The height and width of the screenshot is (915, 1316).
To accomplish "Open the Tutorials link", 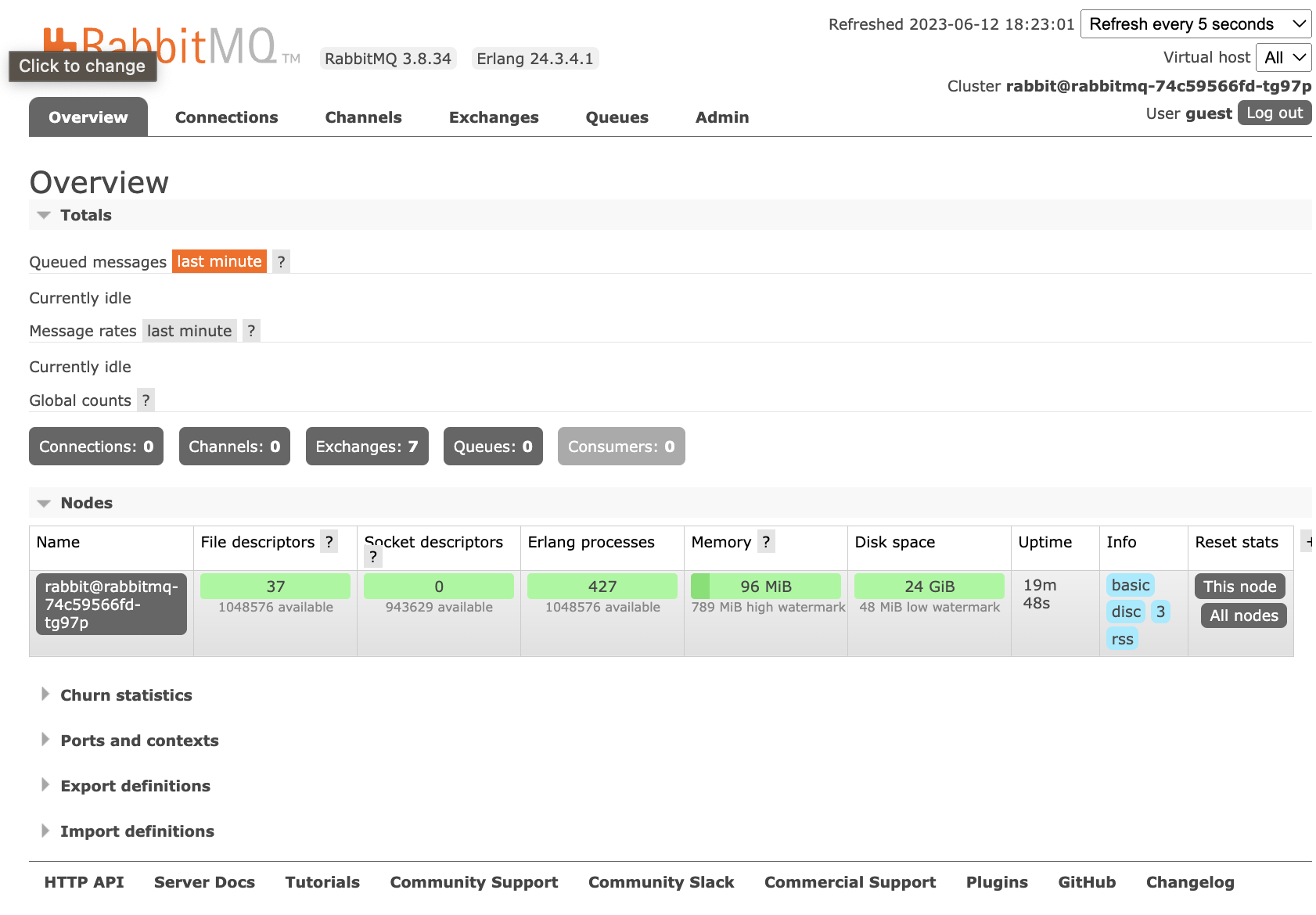I will point(322,882).
